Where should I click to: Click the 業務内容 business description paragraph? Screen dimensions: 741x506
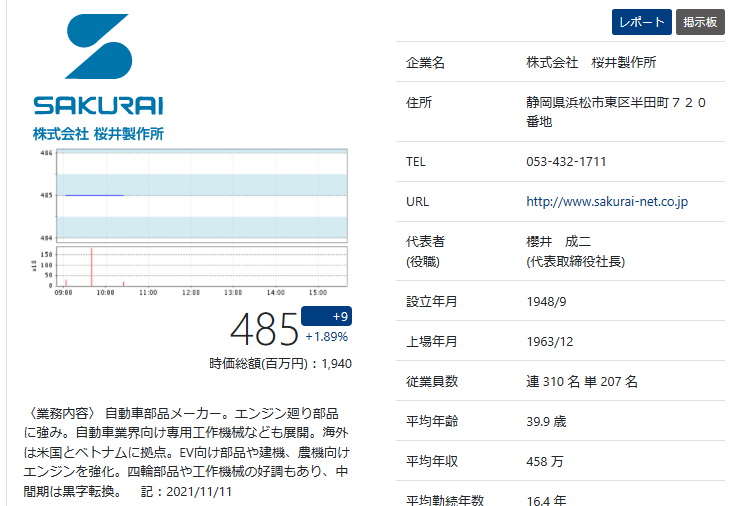tap(186, 452)
